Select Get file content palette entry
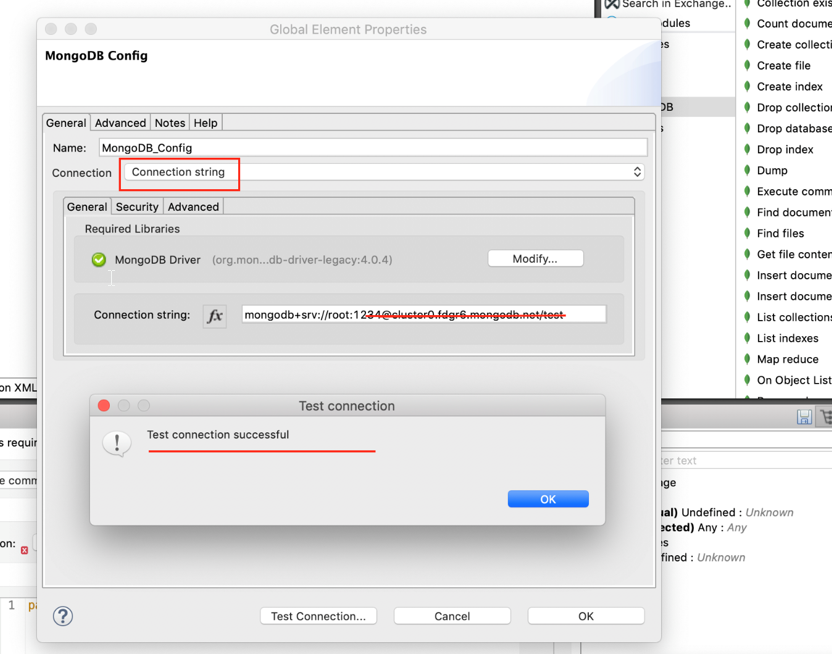 pyautogui.click(x=794, y=254)
